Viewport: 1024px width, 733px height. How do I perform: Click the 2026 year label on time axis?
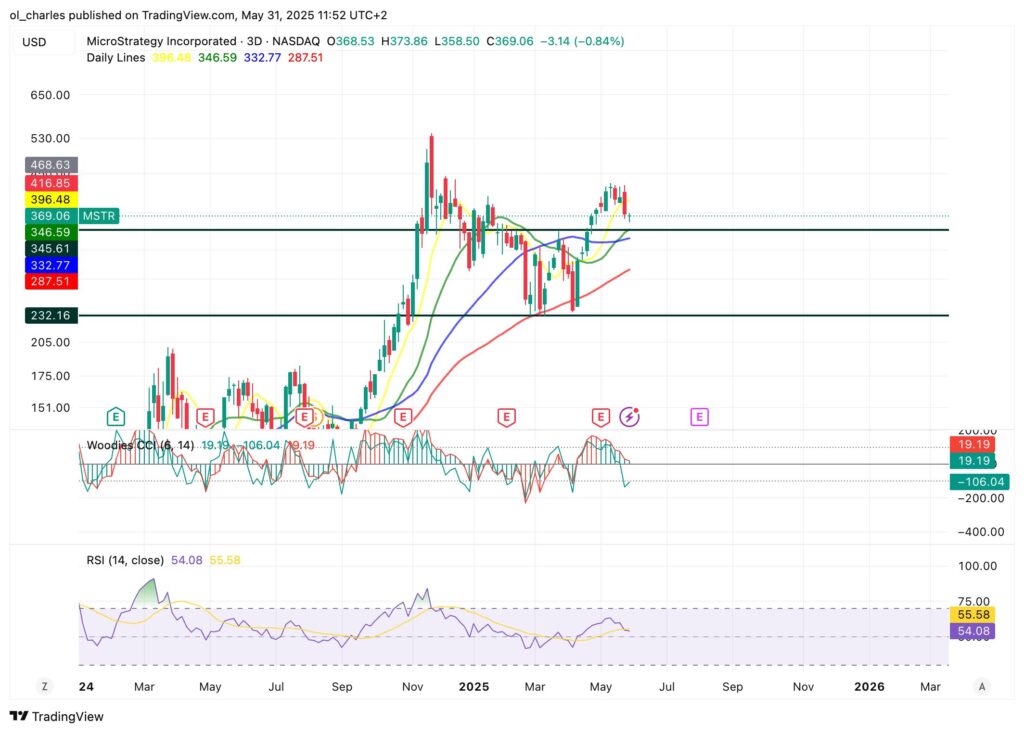(869, 687)
